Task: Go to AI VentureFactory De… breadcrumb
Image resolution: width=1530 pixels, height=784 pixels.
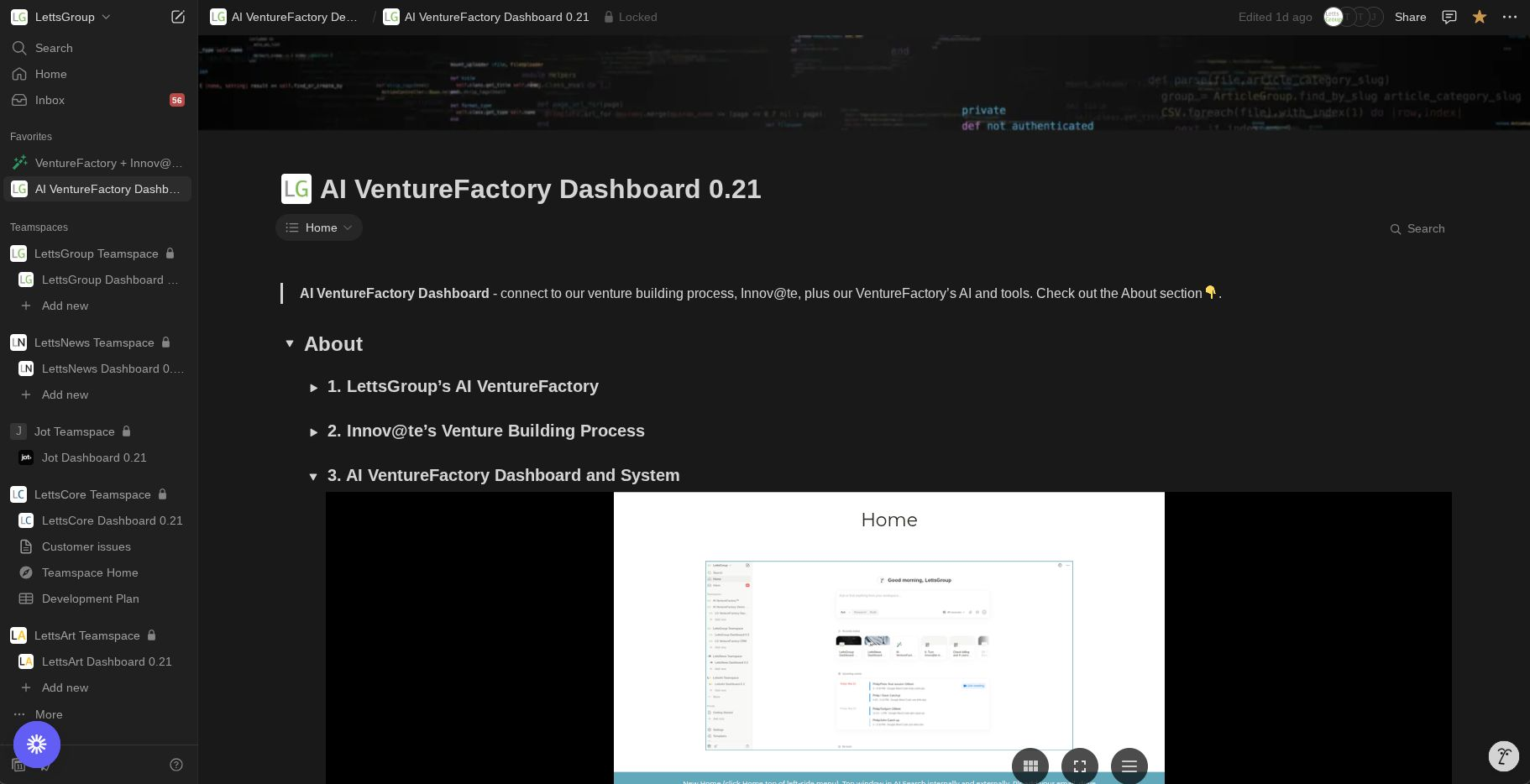Action: 285,17
